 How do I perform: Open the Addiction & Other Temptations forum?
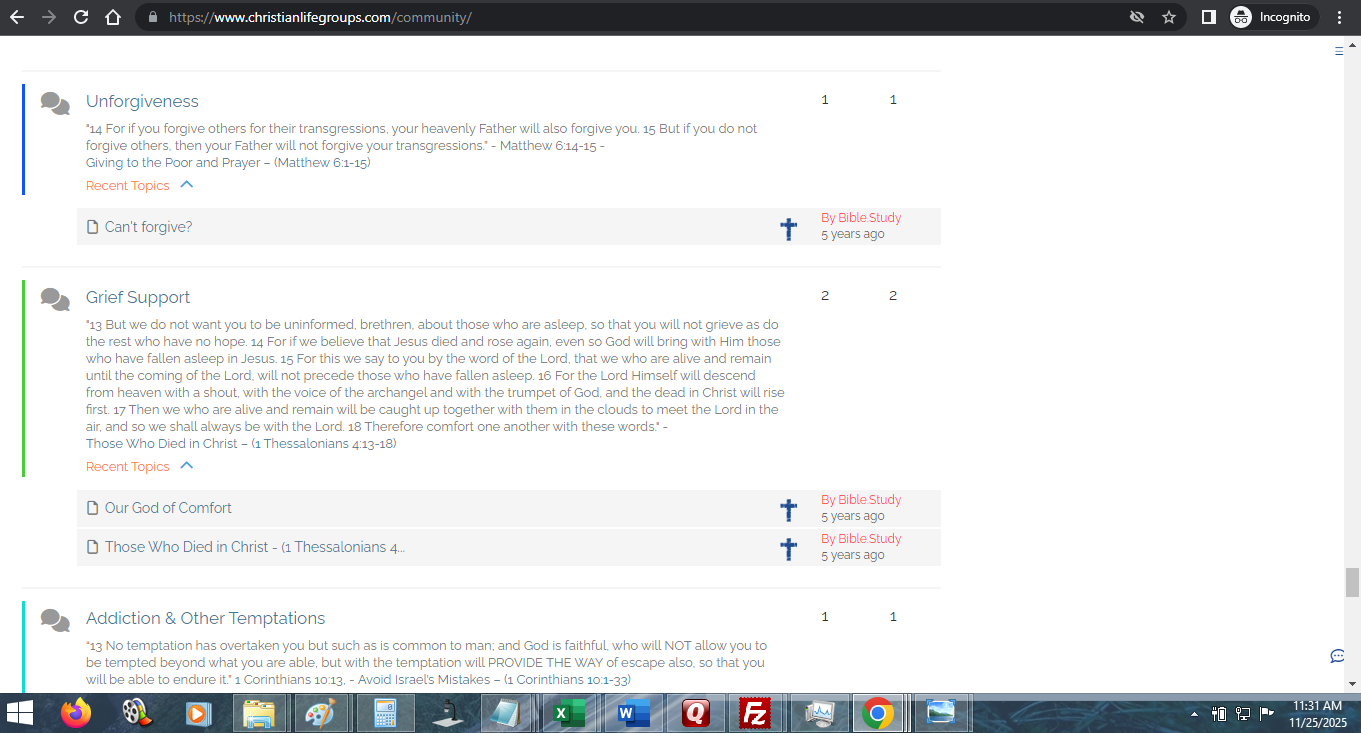[x=205, y=618]
